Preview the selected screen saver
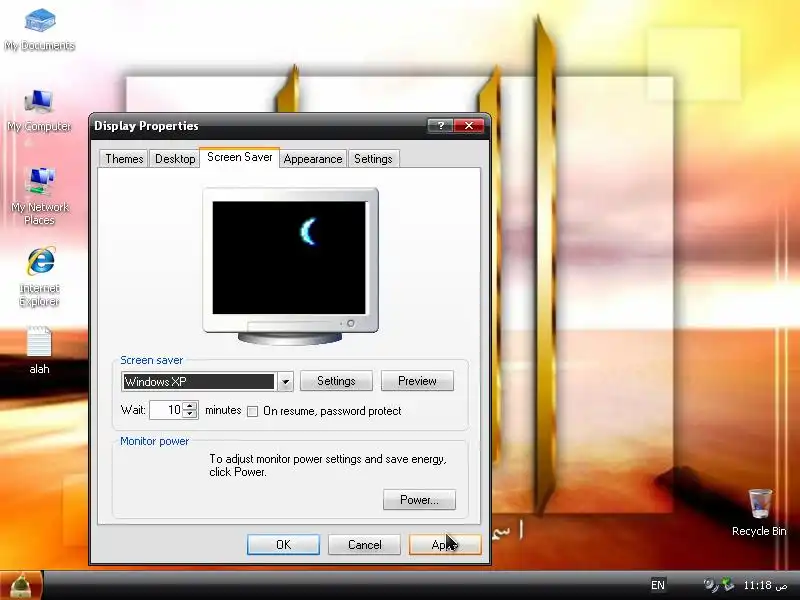This screenshot has width=800, height=600. click(417, 381)
